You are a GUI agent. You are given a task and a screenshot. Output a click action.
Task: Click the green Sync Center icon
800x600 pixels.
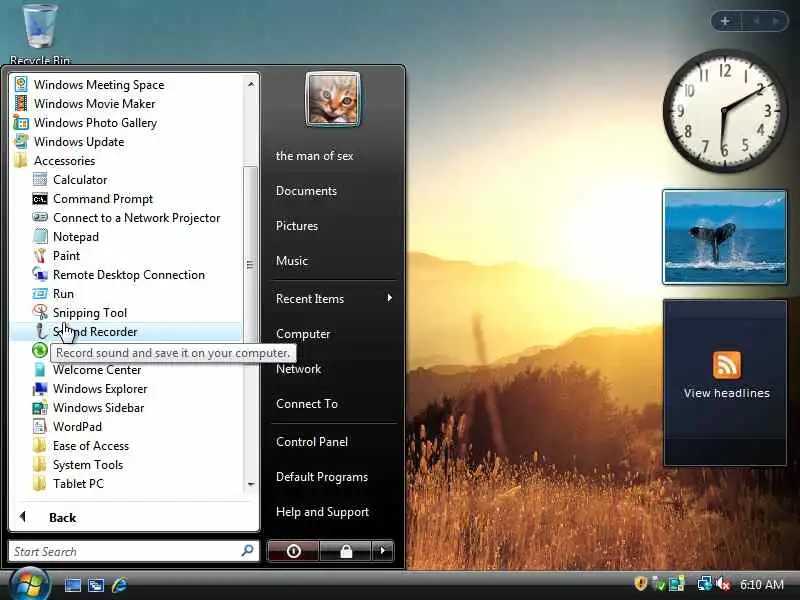point(40,351)
